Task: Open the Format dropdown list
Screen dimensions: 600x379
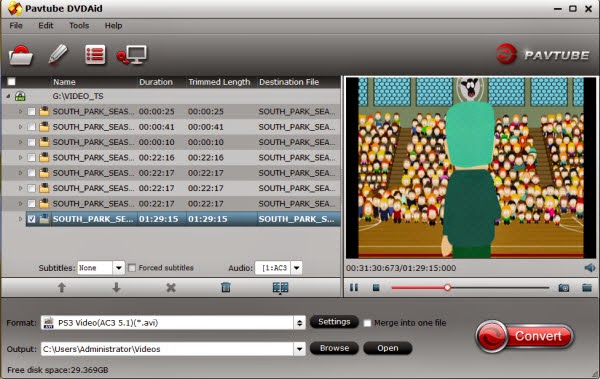Action: 300,323
